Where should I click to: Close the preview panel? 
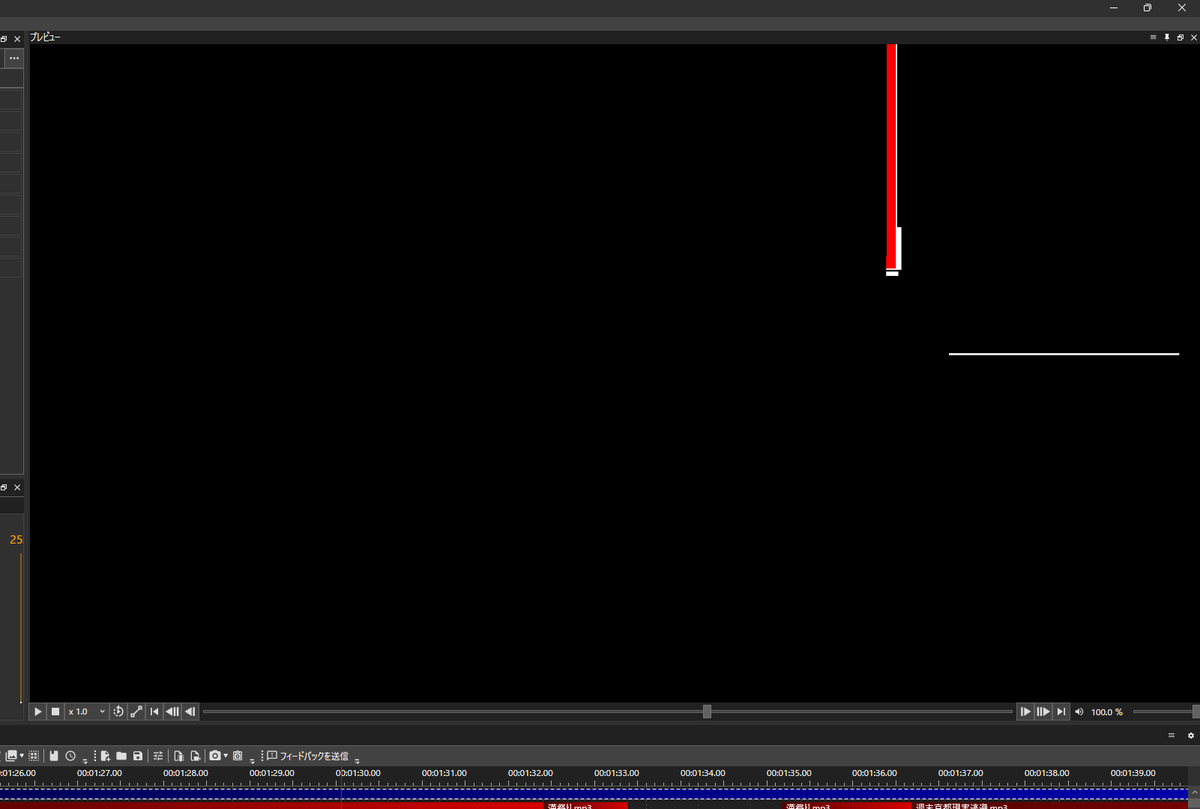click(x=1193, y=36)
